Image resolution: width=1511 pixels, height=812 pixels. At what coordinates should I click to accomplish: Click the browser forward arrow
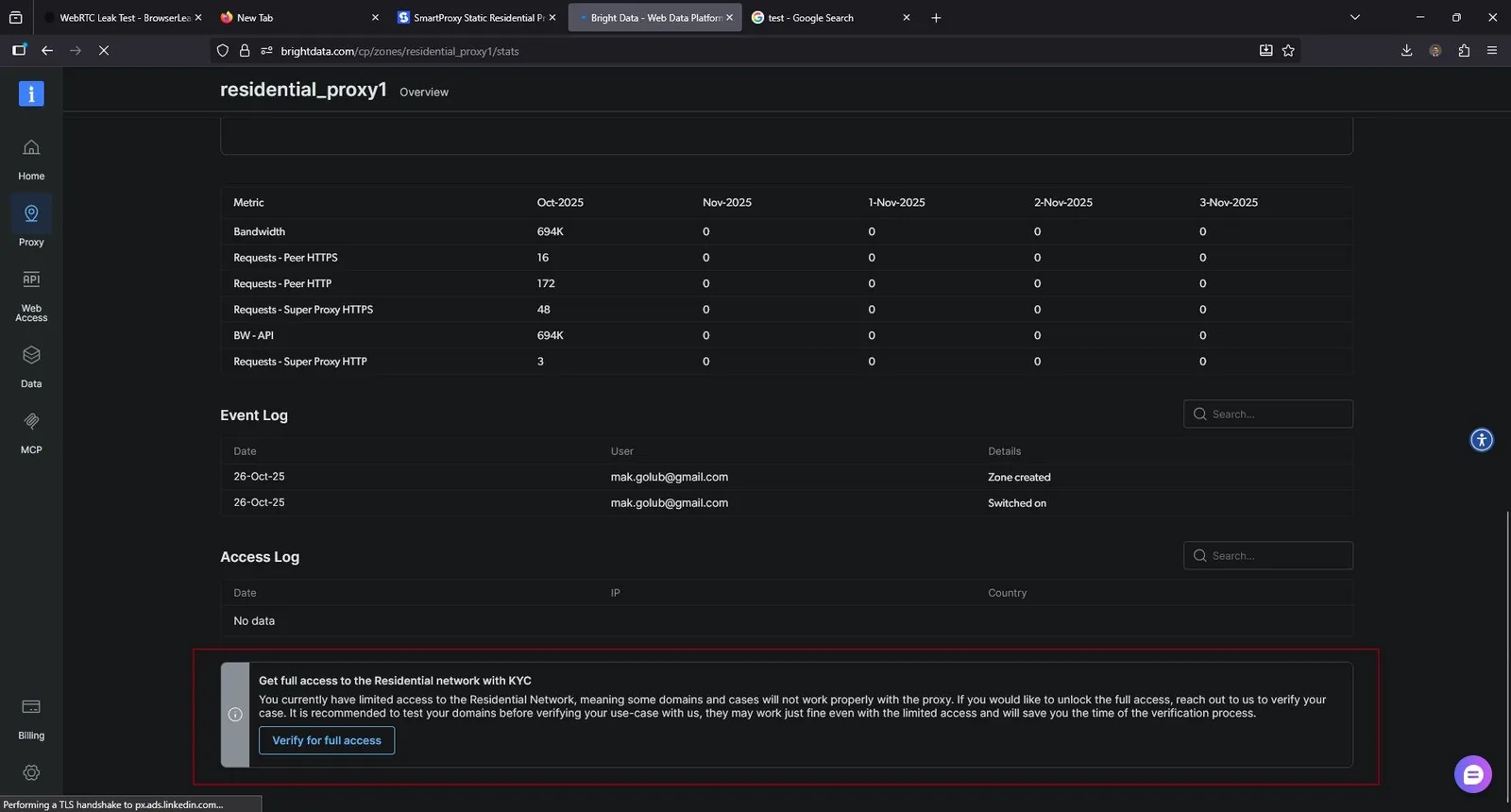point(76,50)
